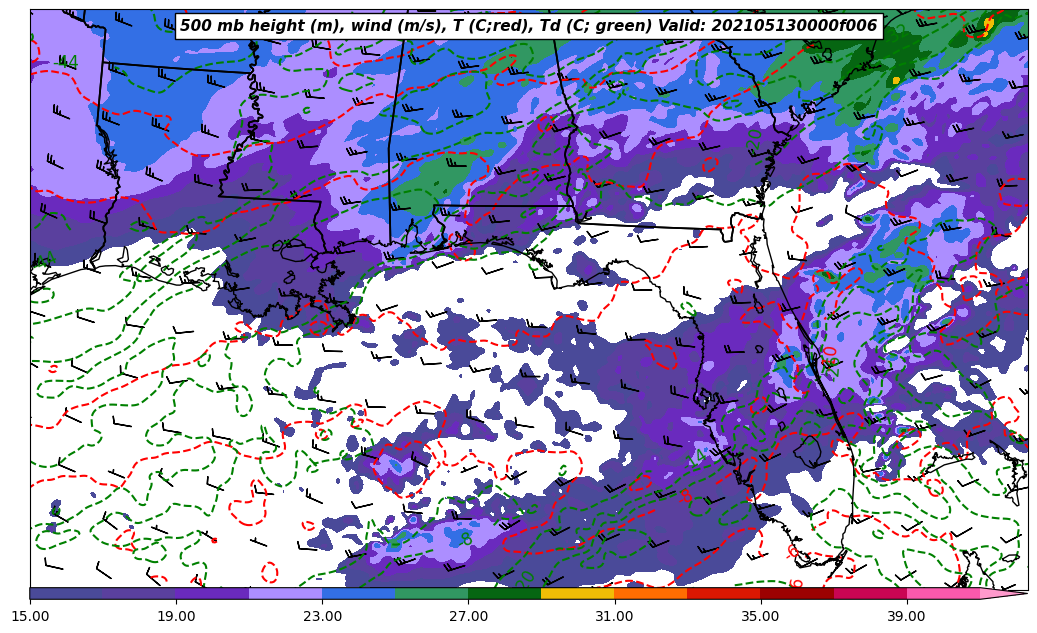Select the orange colorbar segment
The width and height of the screenshot is (1037, 633).
tap(650, 593)
